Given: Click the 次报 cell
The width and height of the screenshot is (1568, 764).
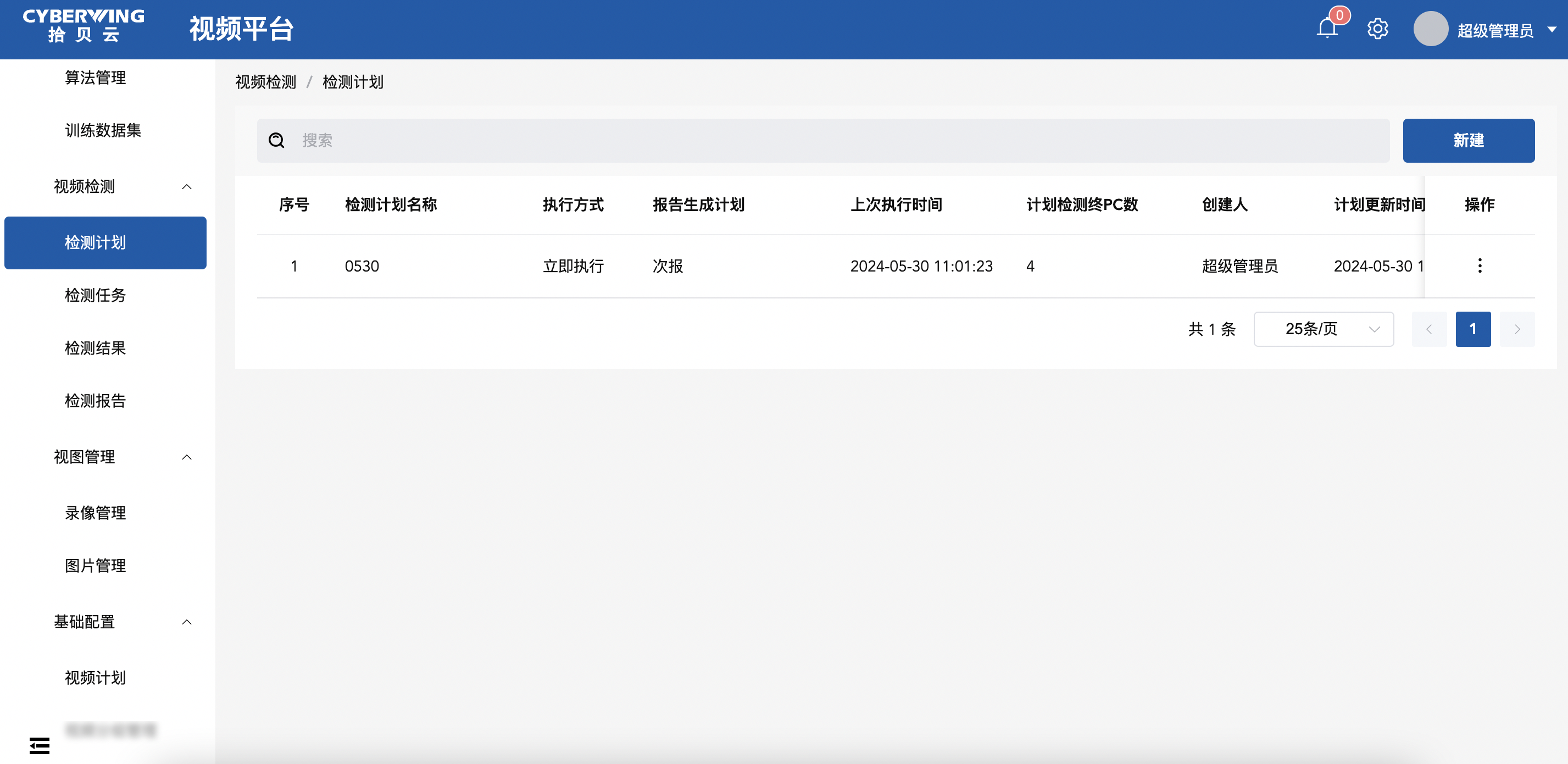Looking at the screenshot, I should (x=667, y=266).
